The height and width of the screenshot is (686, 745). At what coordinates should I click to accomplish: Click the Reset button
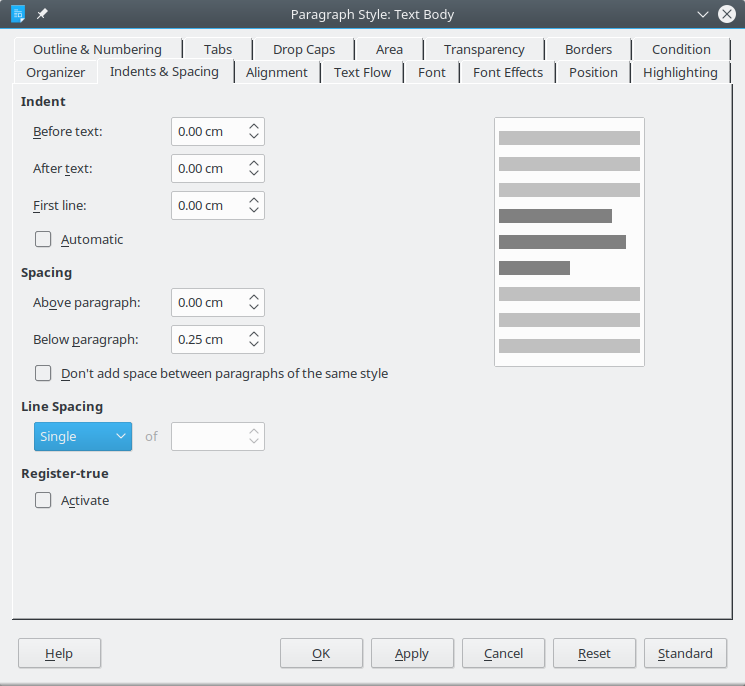(594, 653)
